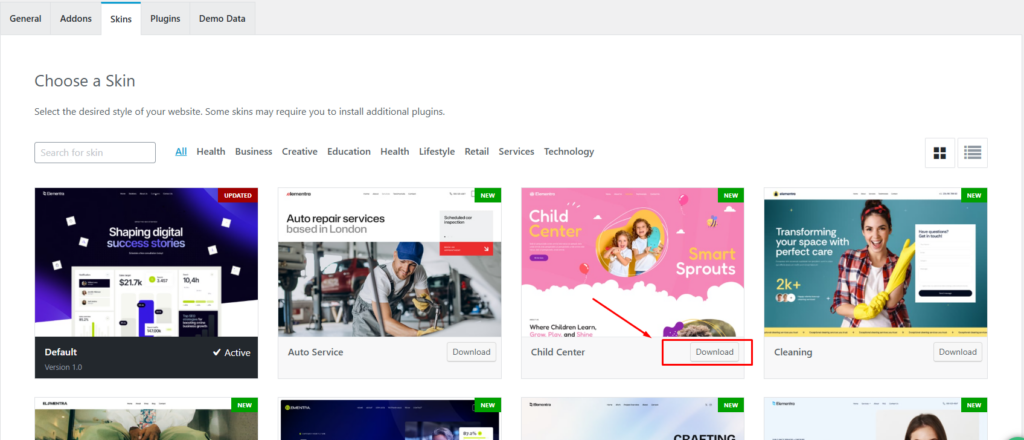Open the Demo Data tab
Image resolution: width=1024 pixels, height=440 pixels.
click(x=222, y=18)
